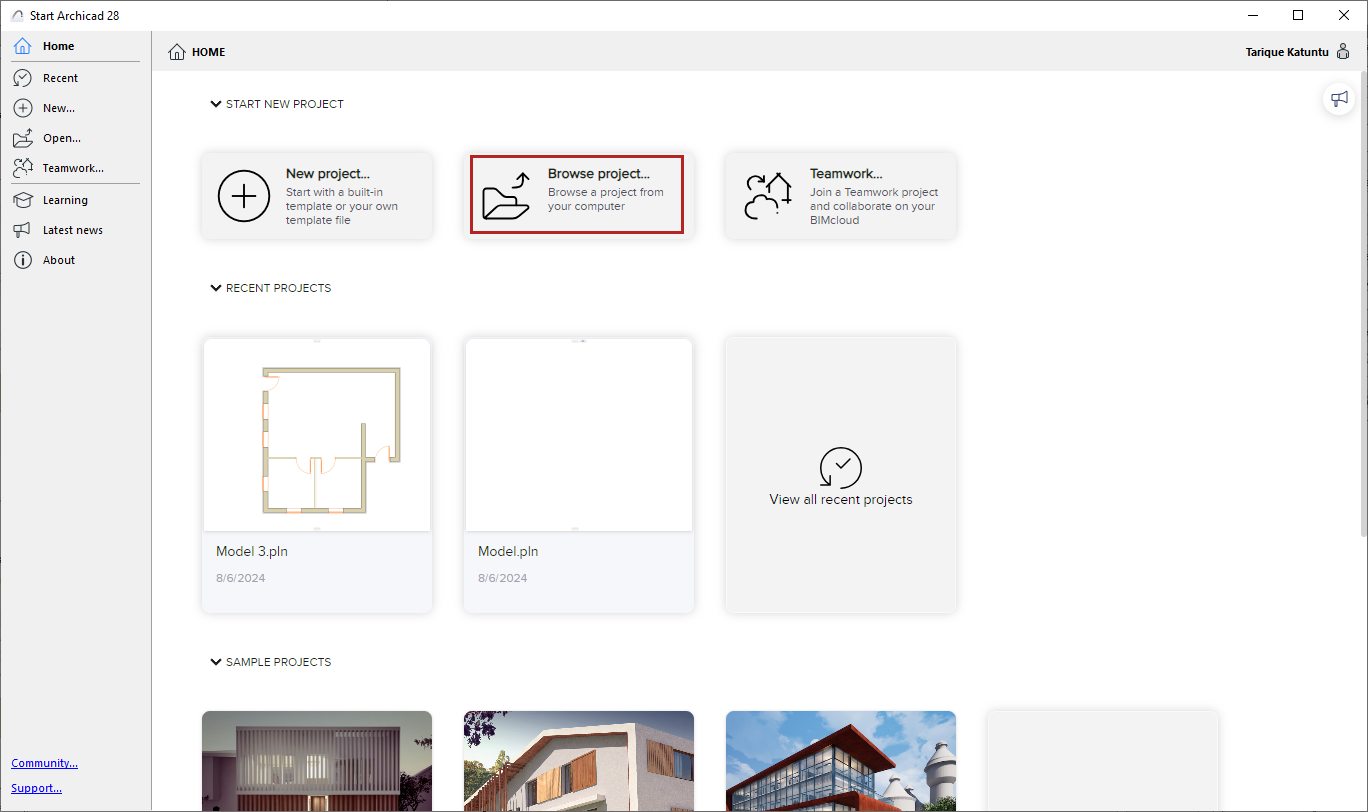Collapse the START NEW PROJECT section
The width and height of the screenshot is (1368, 812).
pyautogui.click(x=215, y=104)
